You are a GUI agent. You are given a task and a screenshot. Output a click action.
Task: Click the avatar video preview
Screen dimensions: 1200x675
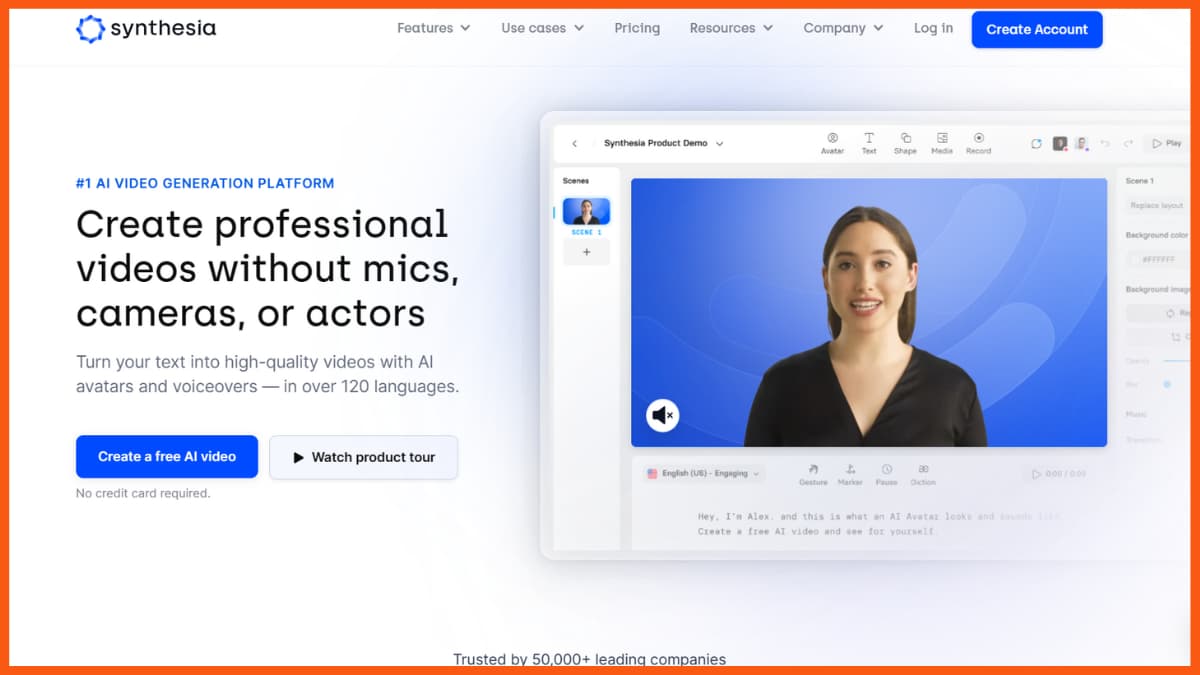click(x=869, y=312)
